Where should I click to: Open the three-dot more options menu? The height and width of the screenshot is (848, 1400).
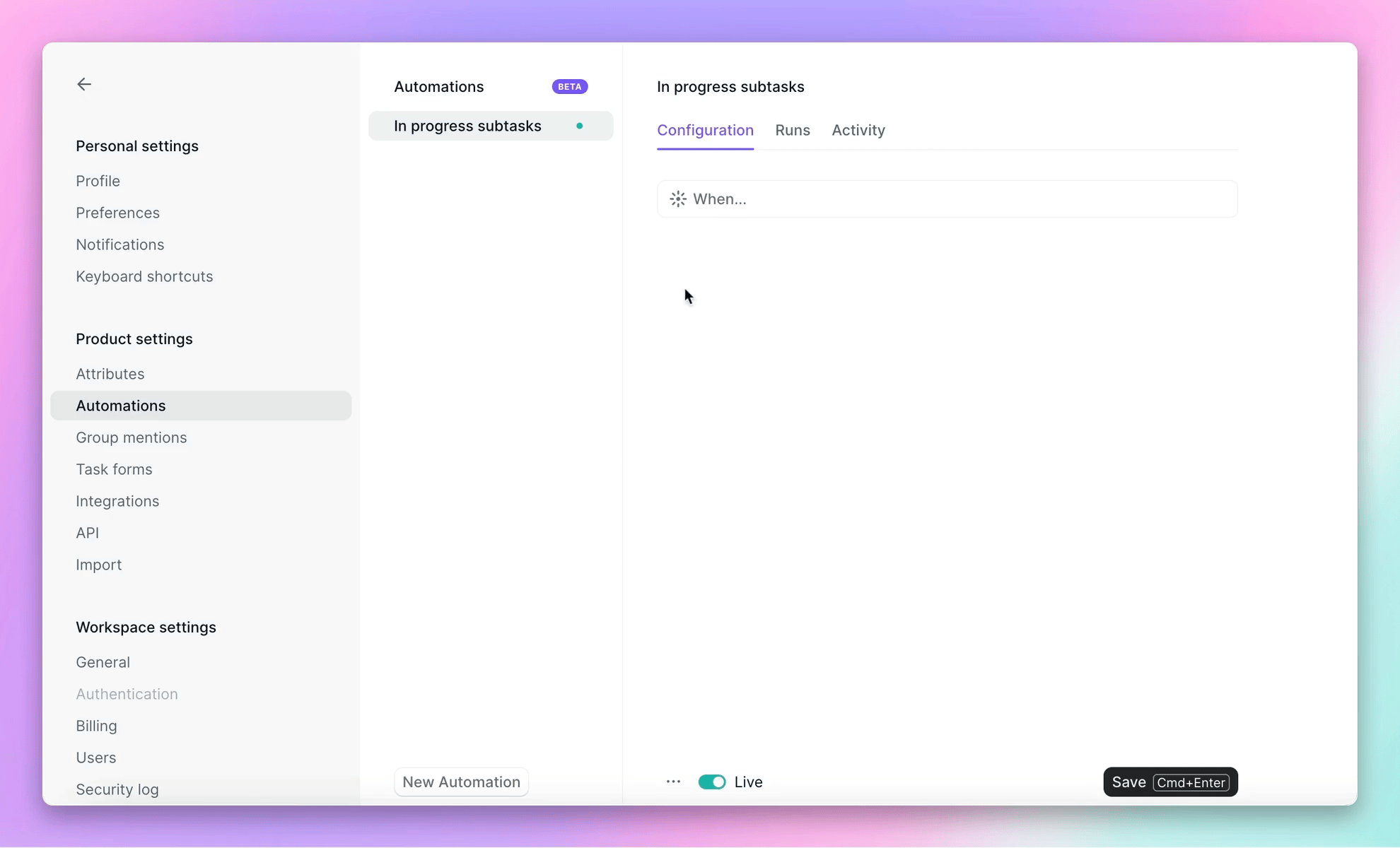click(x=673, y=782)
